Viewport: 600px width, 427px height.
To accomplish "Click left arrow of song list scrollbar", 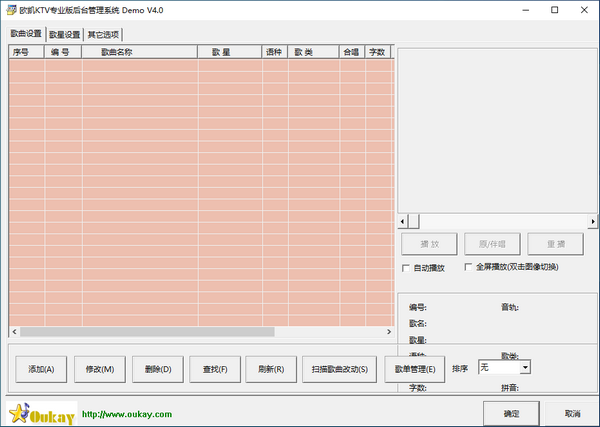I will (14, 332).
